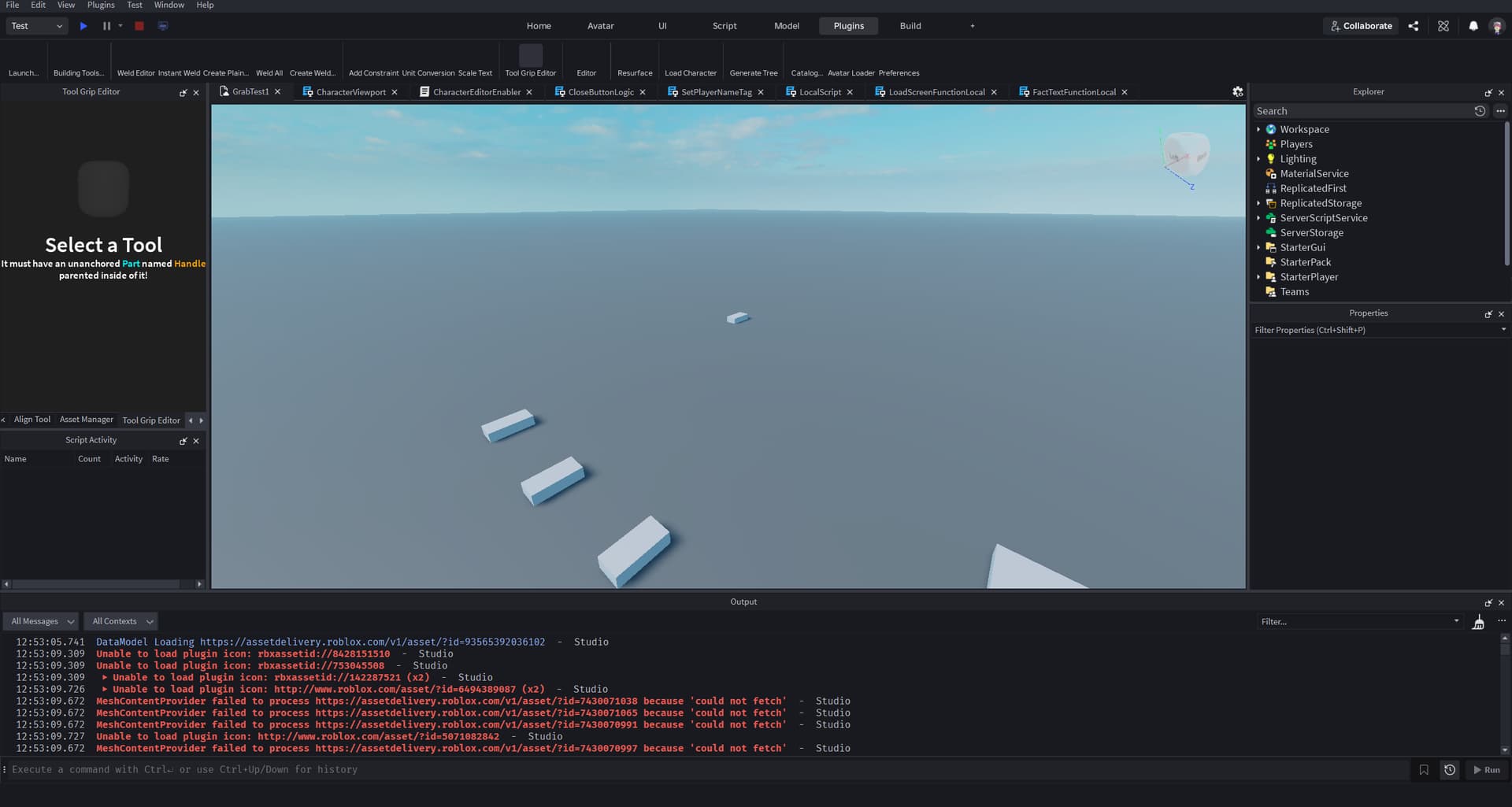Add a new ribbon tab with plus
1512x807 pixels.
[973, 26]
